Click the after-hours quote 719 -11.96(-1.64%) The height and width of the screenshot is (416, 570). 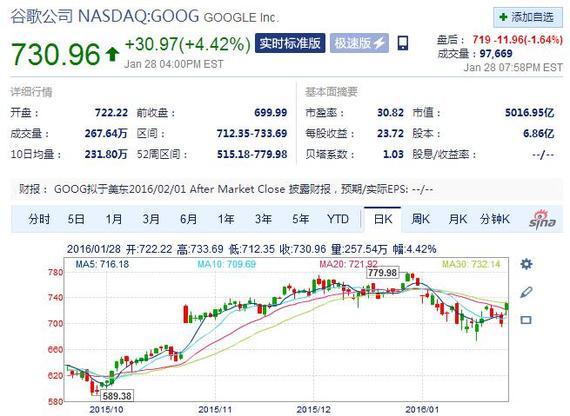coord(517,39)
